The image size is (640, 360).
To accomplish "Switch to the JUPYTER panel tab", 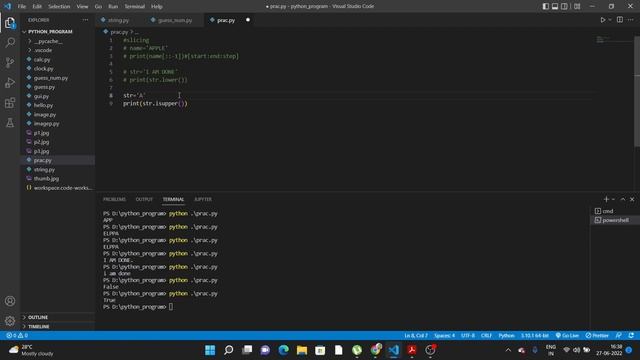I will point(203,199).
